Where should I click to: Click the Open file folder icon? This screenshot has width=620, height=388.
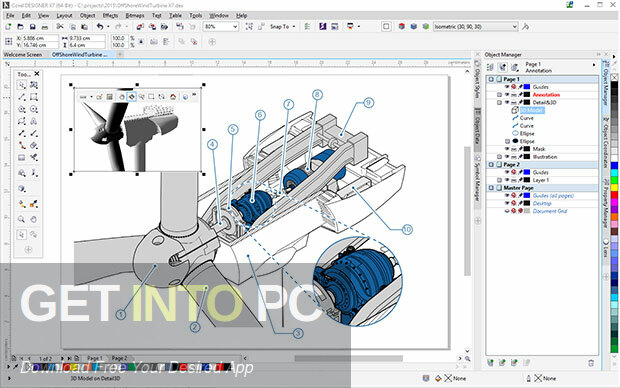coord(21,26)
